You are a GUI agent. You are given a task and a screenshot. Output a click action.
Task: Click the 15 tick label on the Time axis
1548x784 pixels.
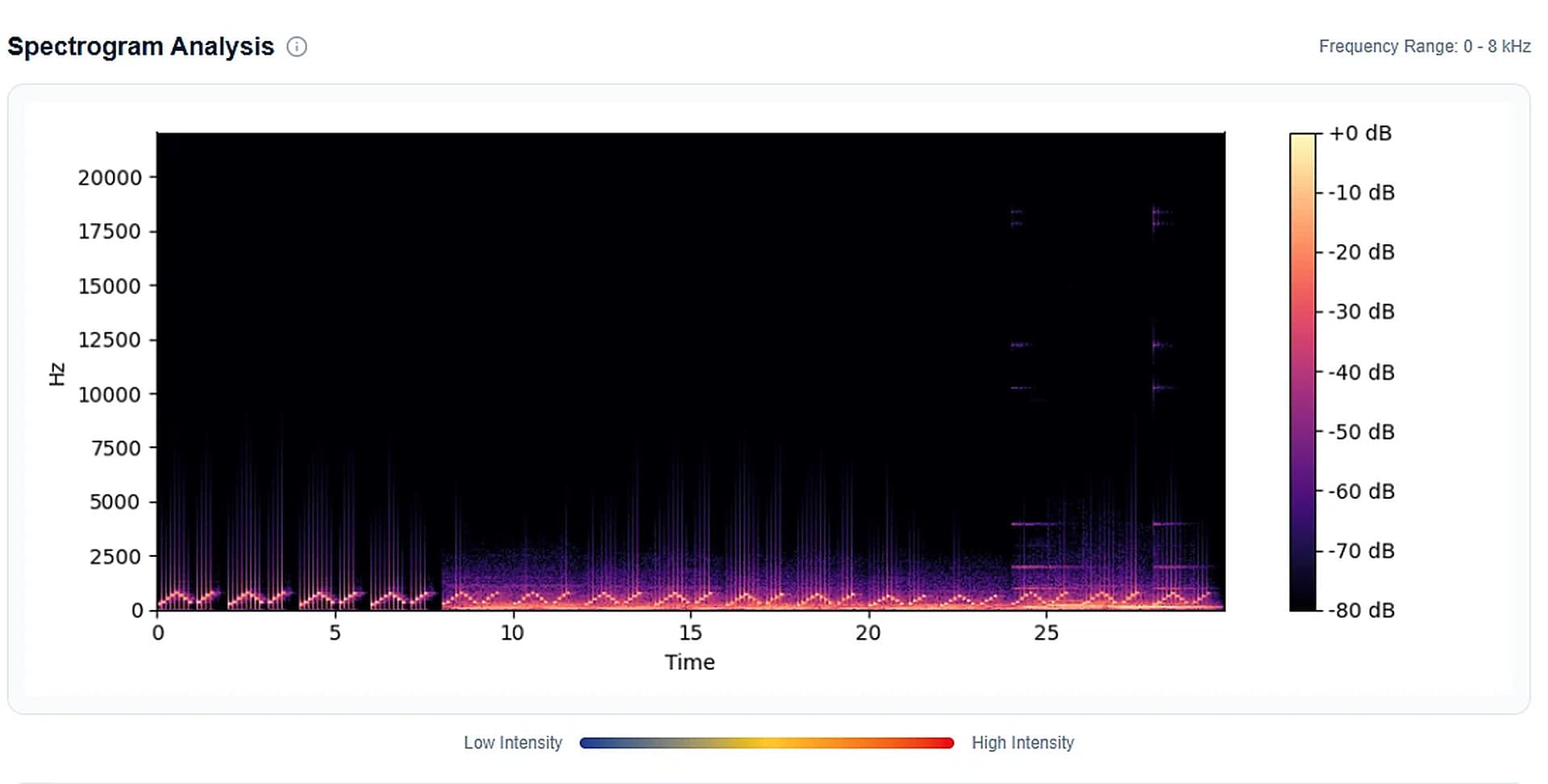690,633
